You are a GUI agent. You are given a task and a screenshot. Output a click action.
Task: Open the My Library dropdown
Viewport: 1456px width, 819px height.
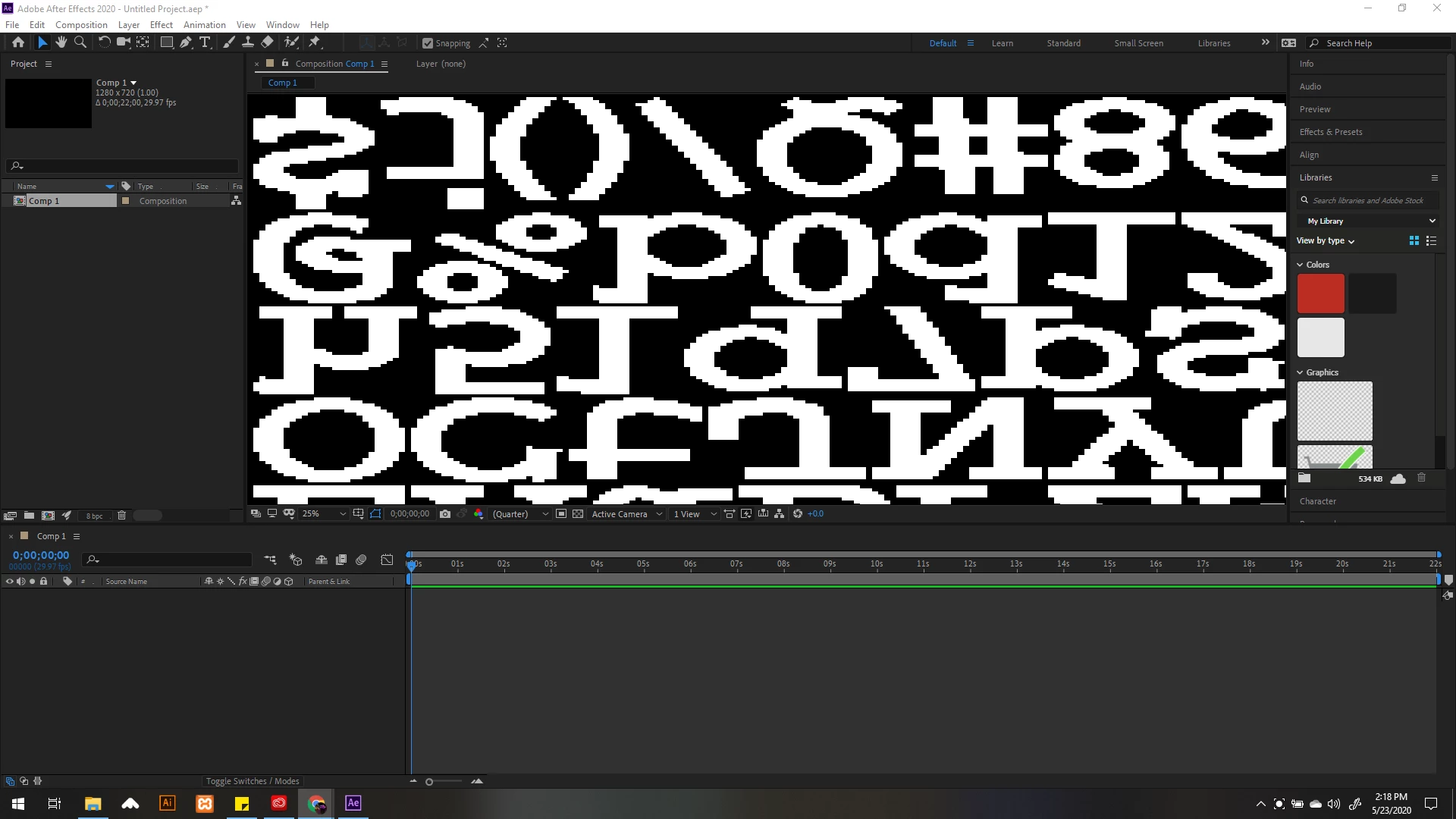click(x=1370, y=221)
